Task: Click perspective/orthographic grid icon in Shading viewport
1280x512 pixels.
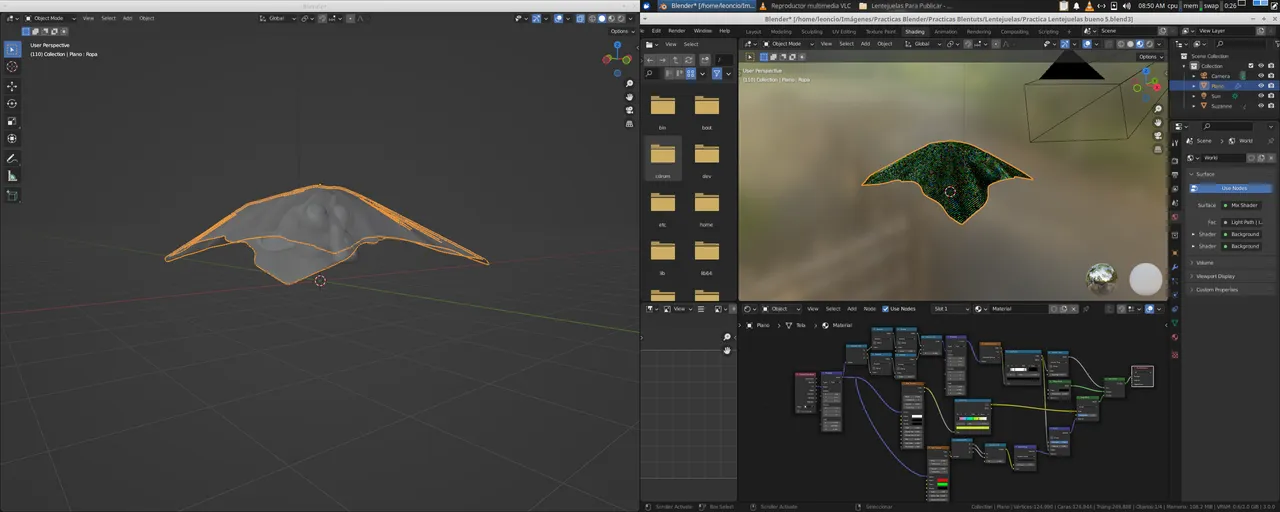Action: tap(1158, 147)
